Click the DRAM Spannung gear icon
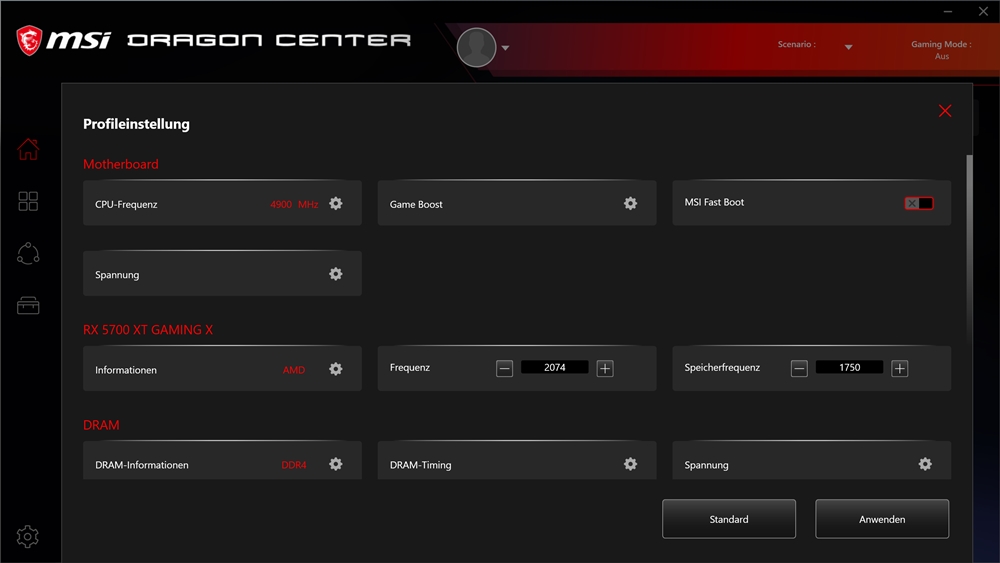1000x563 pixels. (x=925, y=464)
